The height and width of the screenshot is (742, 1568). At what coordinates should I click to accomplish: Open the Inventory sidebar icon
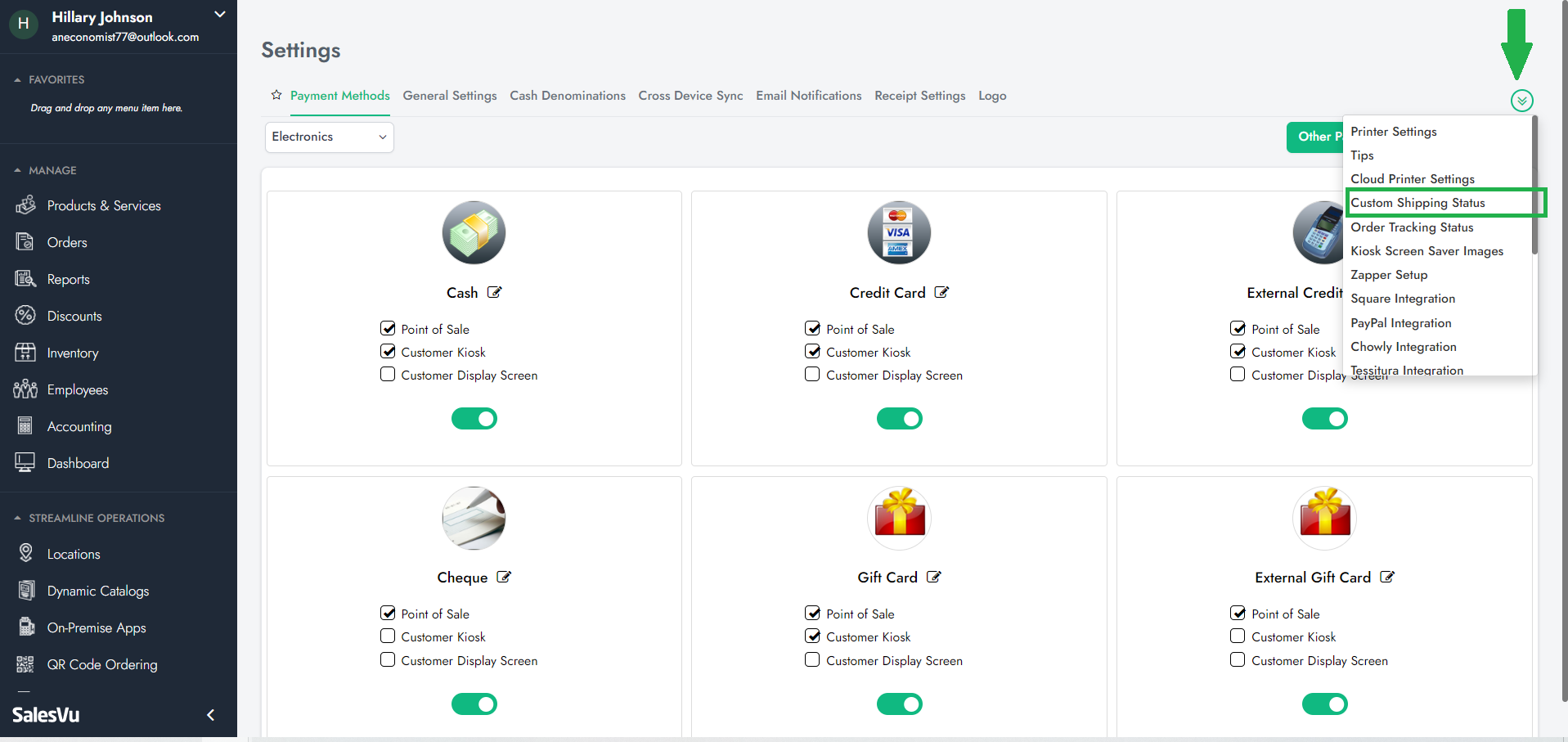pyautogui.click(x=25, y=353)
